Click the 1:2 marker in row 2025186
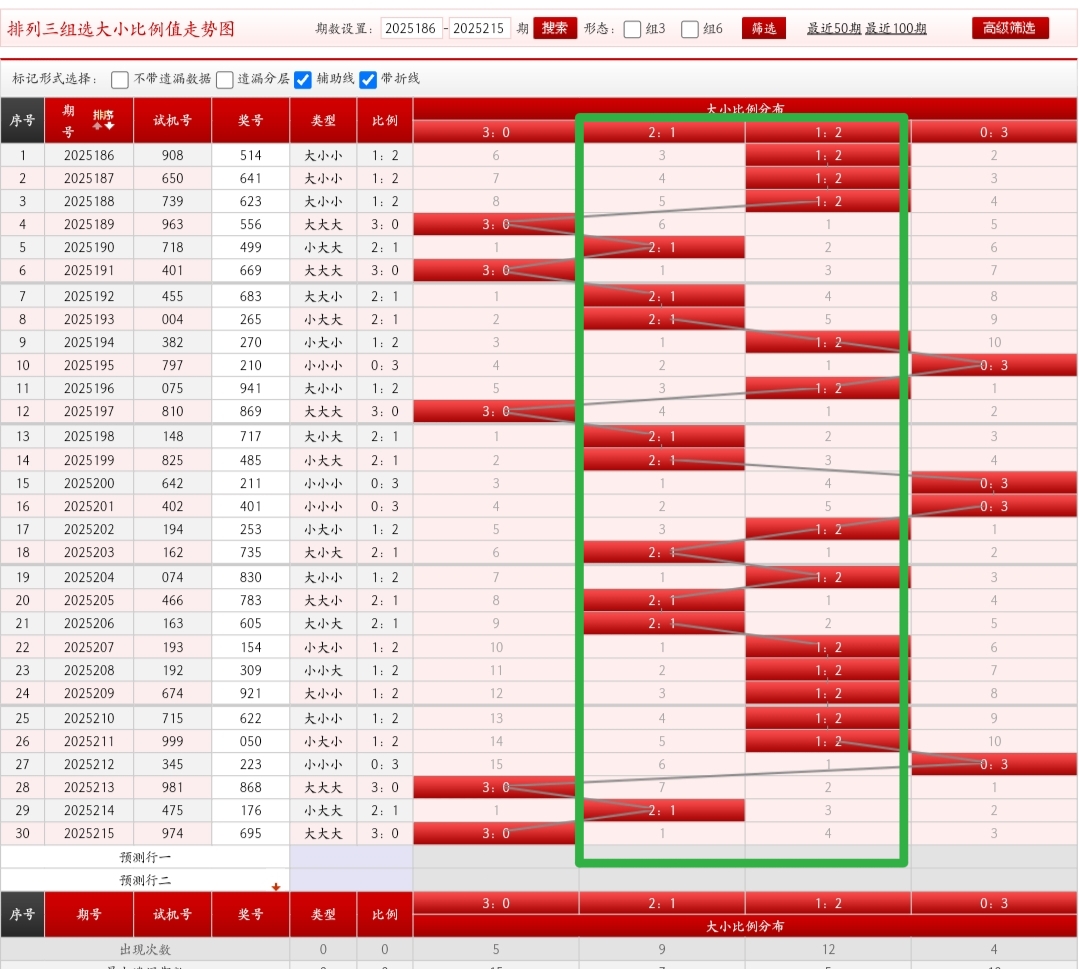The width and height of the screenshot is (1080, 969). pos(828,156)
